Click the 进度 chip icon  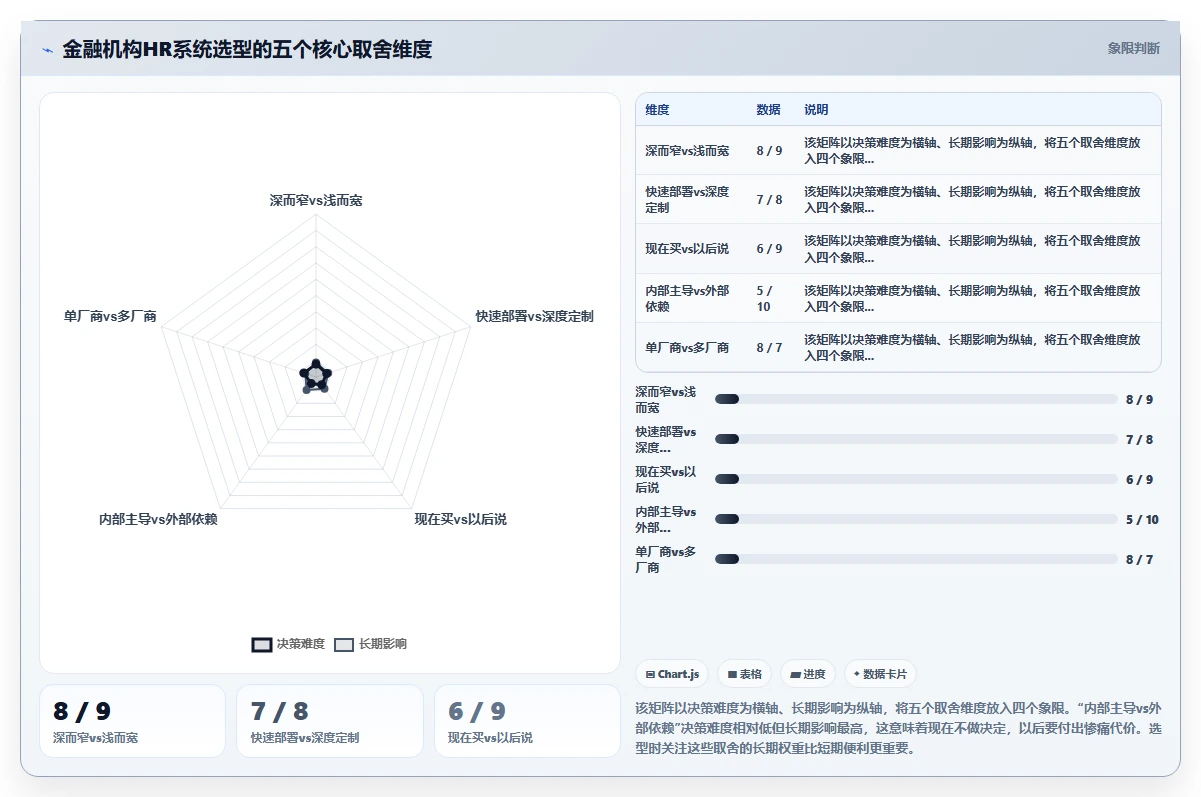click(796, 674)
